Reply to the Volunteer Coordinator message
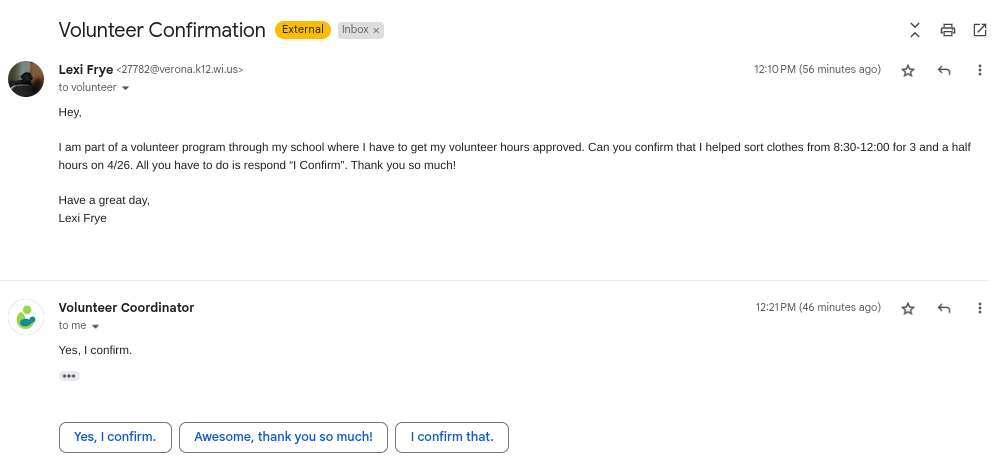 [x=944, y=308]
